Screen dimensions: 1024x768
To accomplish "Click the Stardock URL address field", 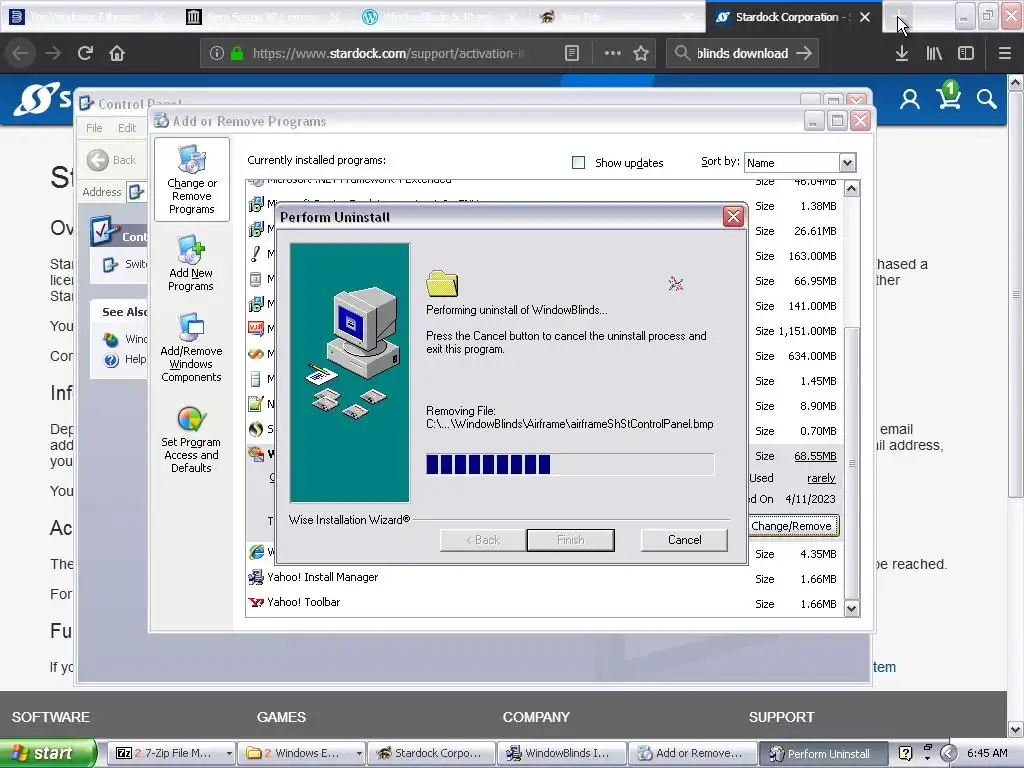I will pyautogui.click(x=388, y=53).
